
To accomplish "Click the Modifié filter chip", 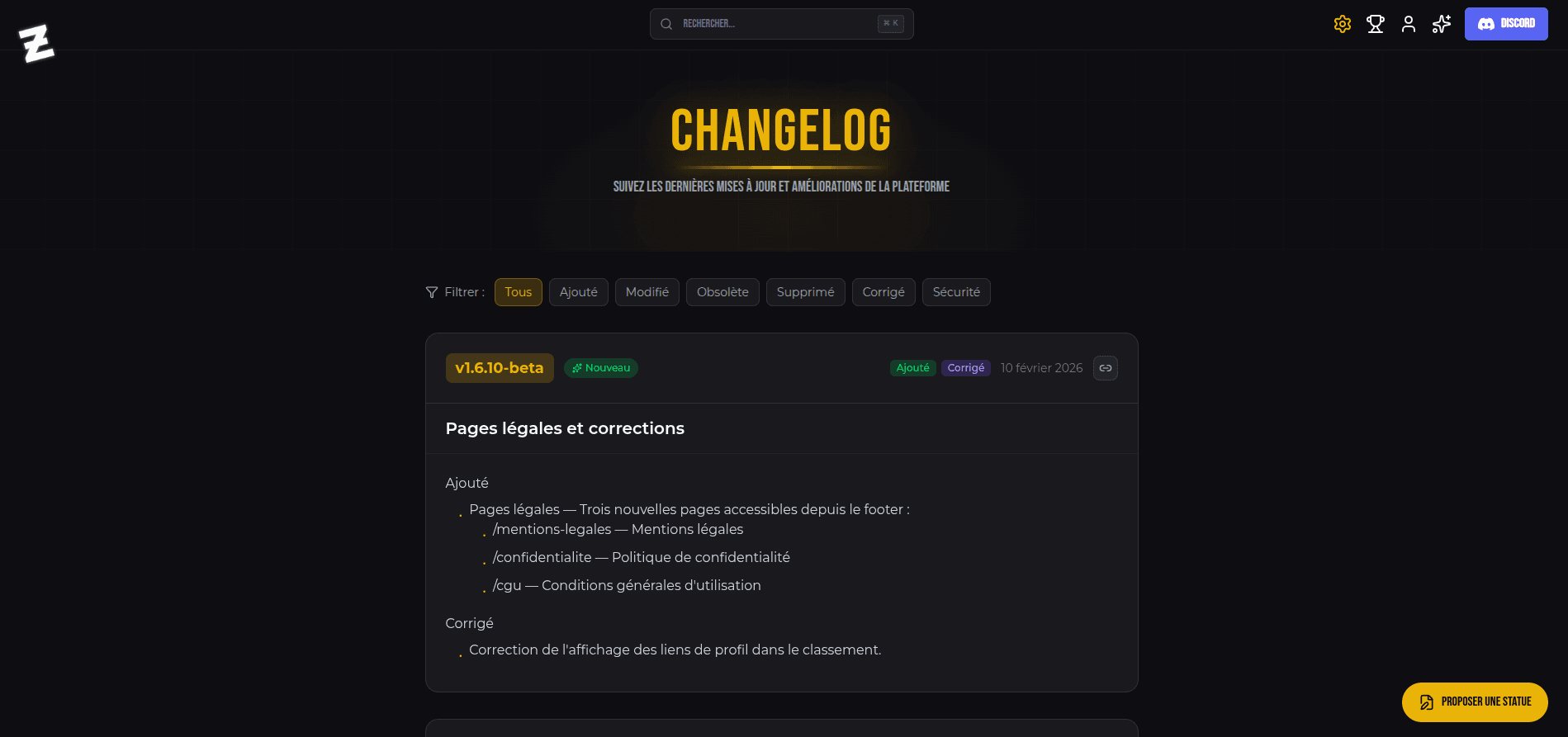I will tap(647, 291).
